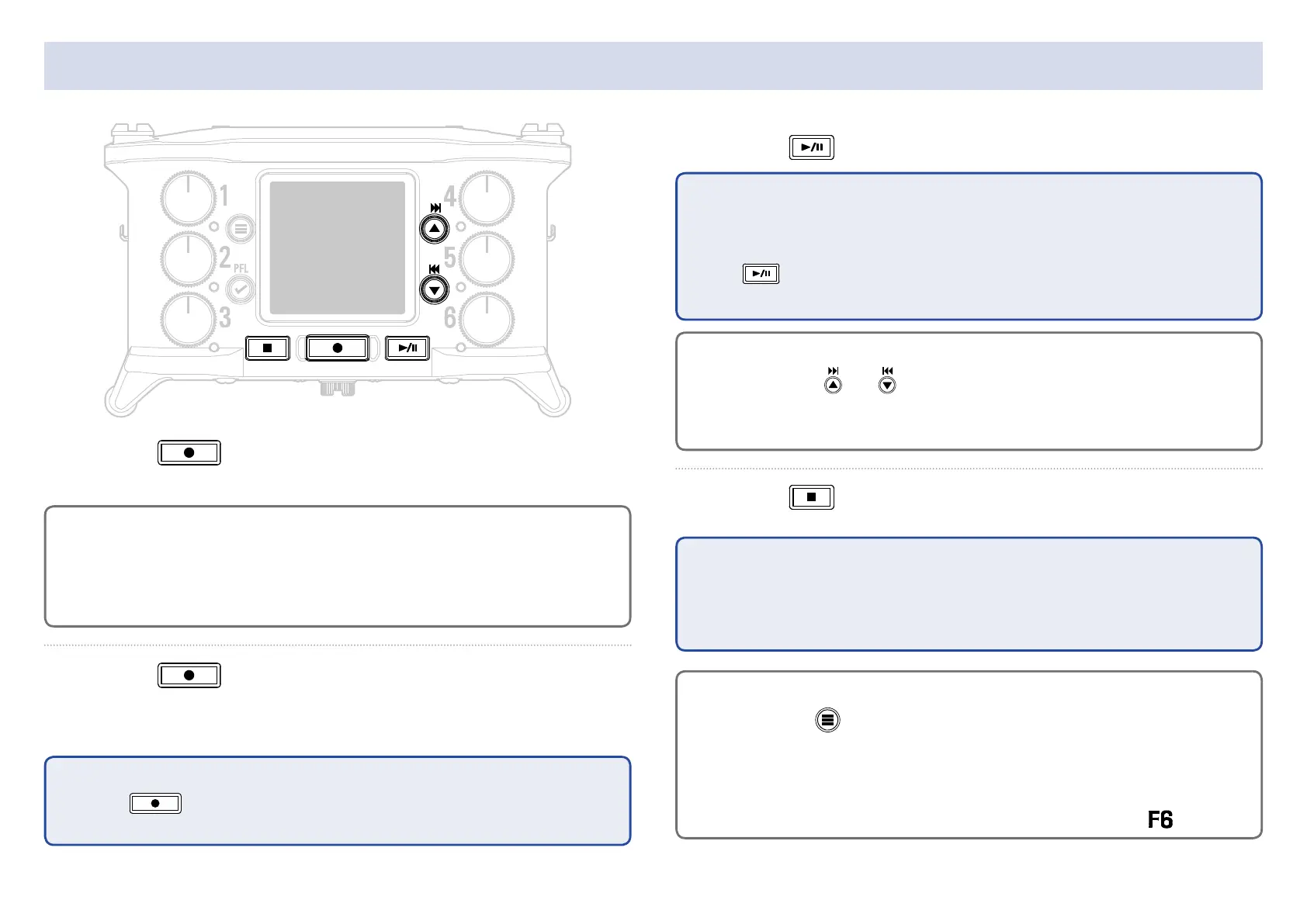This screenshot has width=1307, height=924.
Task: Select the down arrow rewind button on the device
Action: [435, 290]
